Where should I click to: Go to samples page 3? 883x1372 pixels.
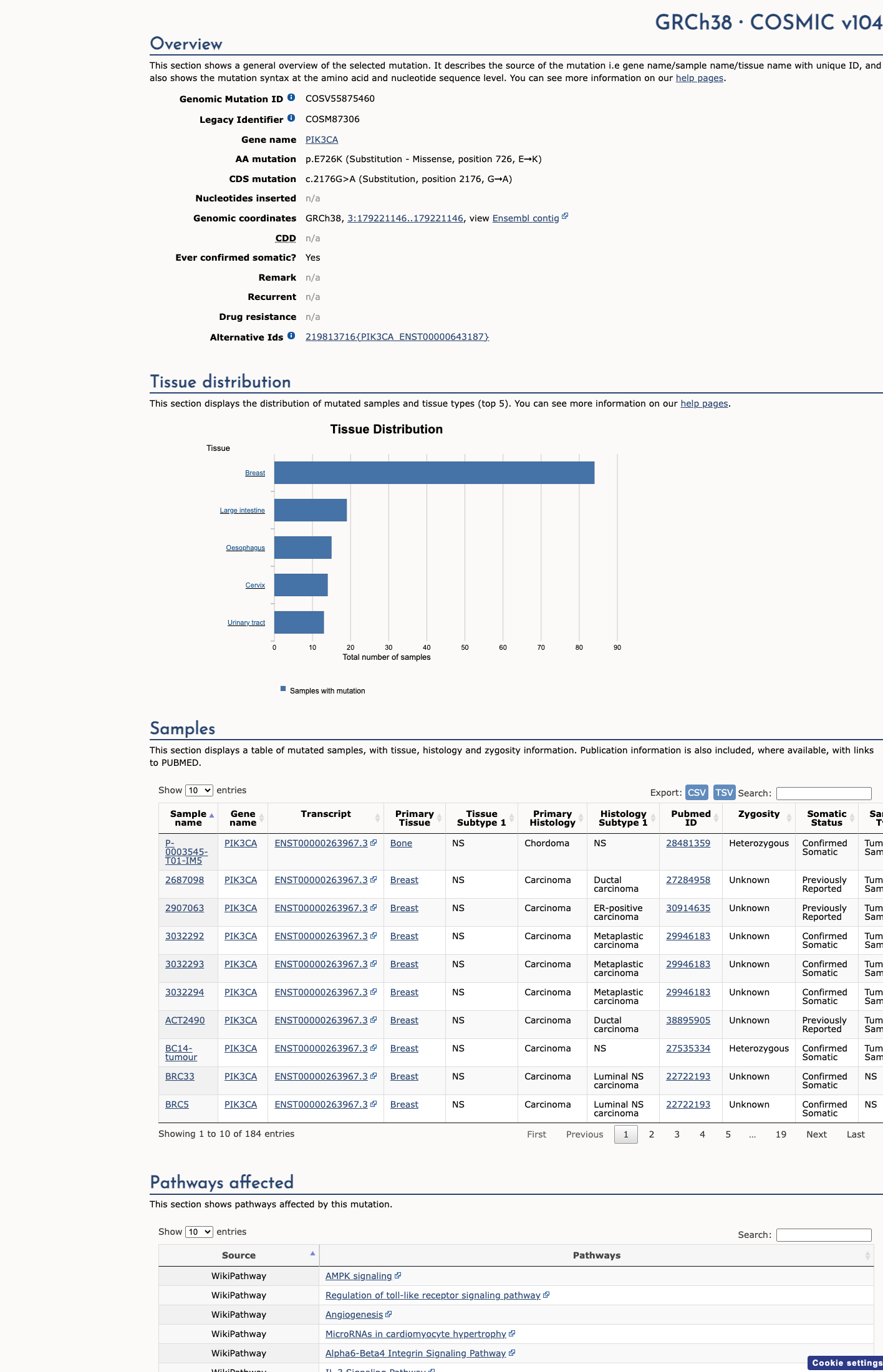coord(677,1134)
